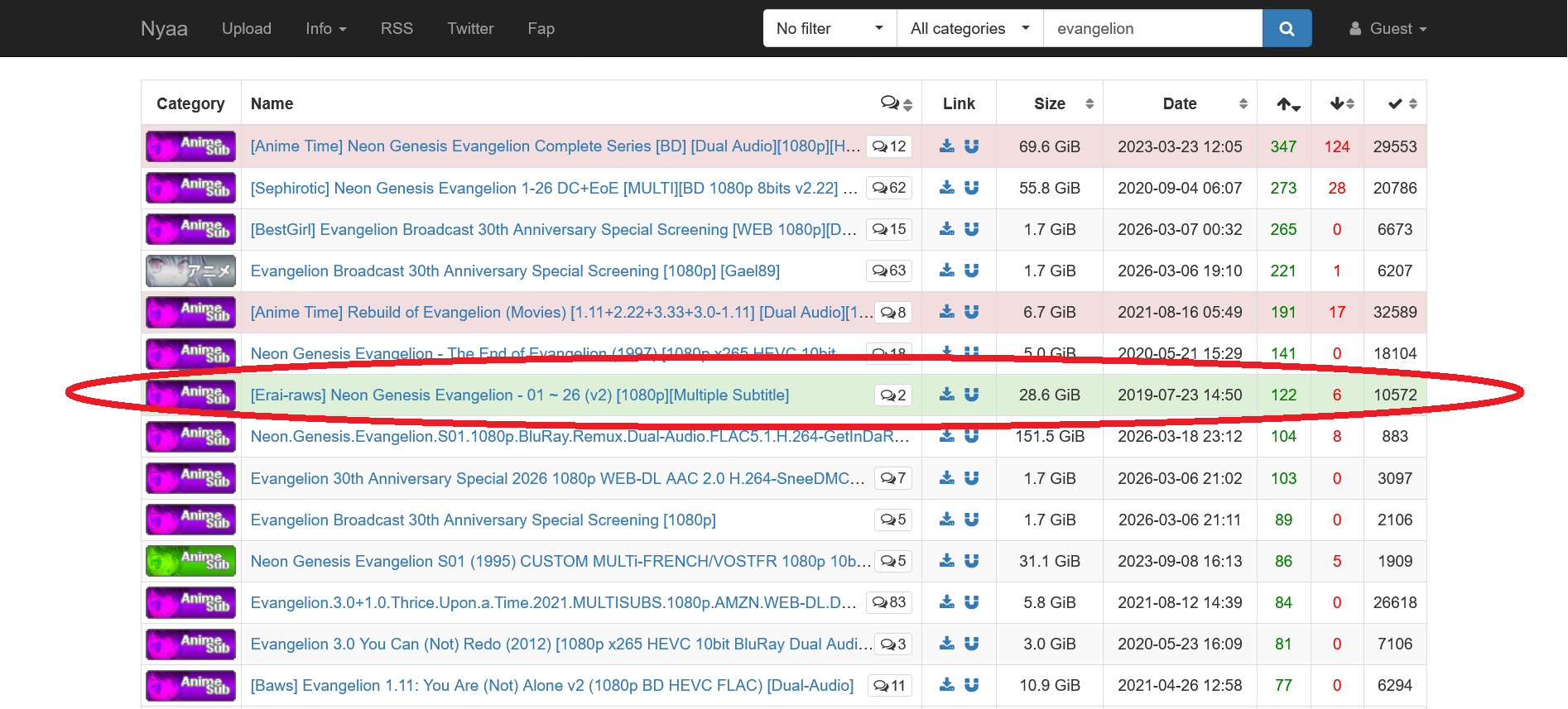This screenshot has width=1568, height=709.
Task: Sort results by completed downloads column
Action: click(x=1395, y=103)
